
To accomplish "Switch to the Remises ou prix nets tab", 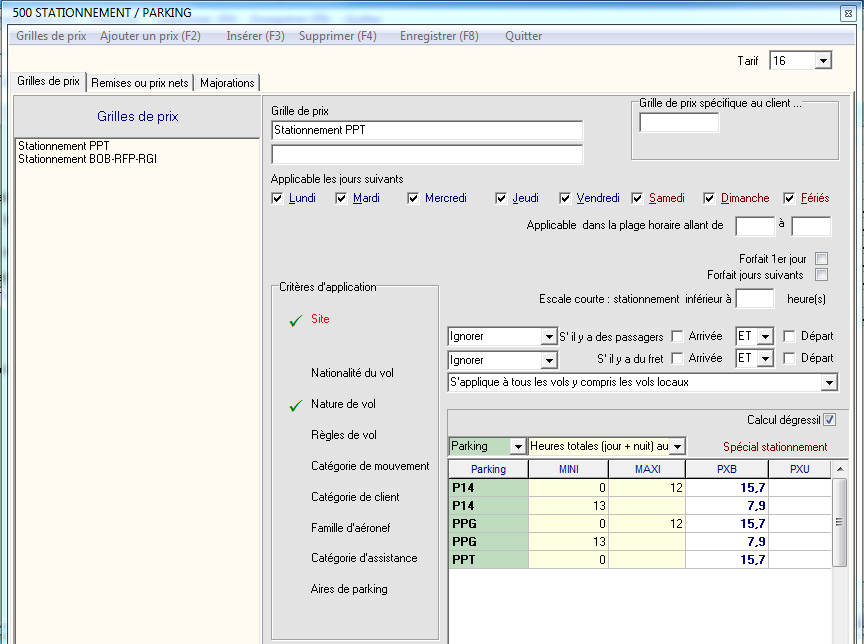I will [141, 83].
